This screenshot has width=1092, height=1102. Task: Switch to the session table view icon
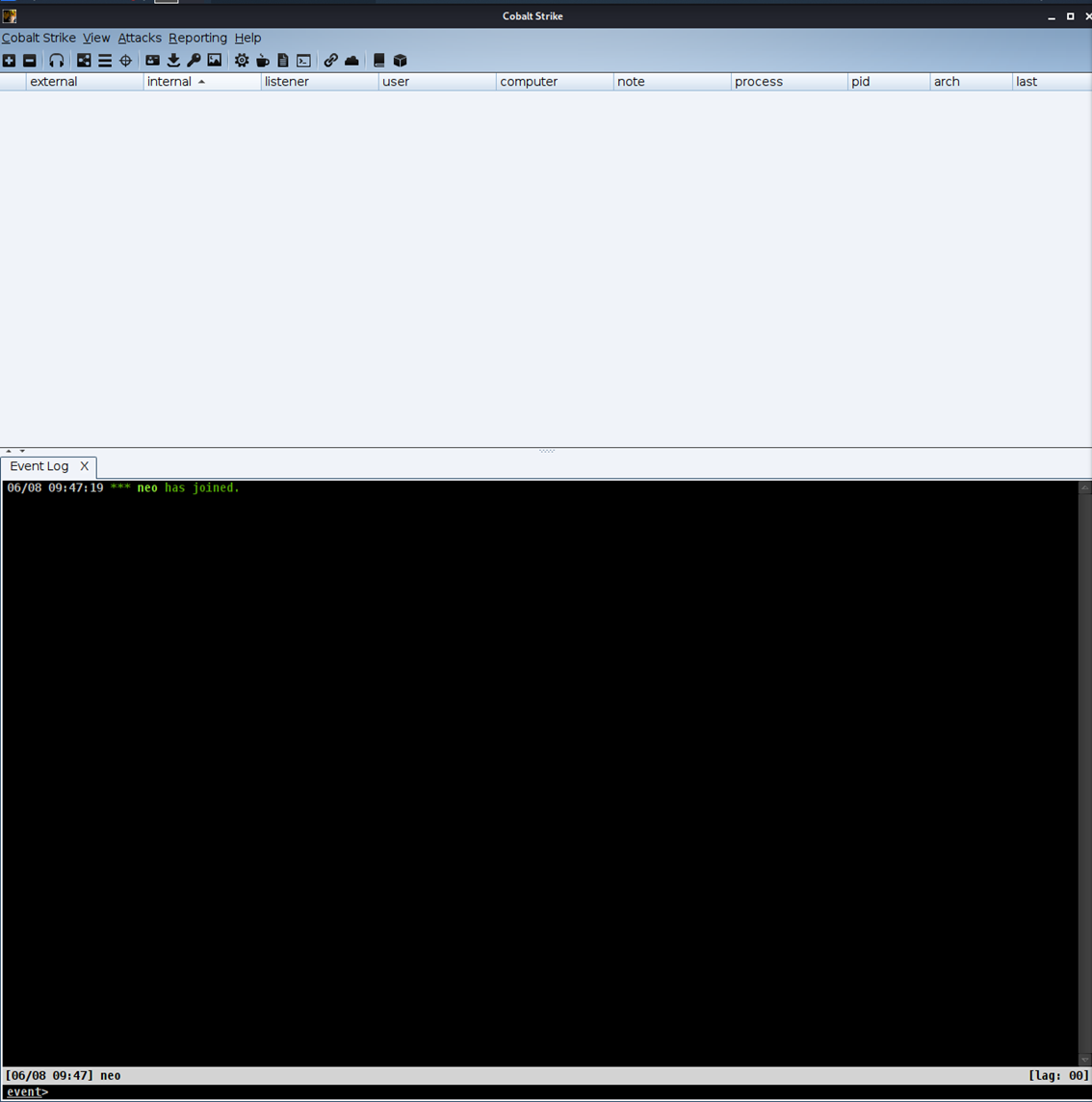105,61
